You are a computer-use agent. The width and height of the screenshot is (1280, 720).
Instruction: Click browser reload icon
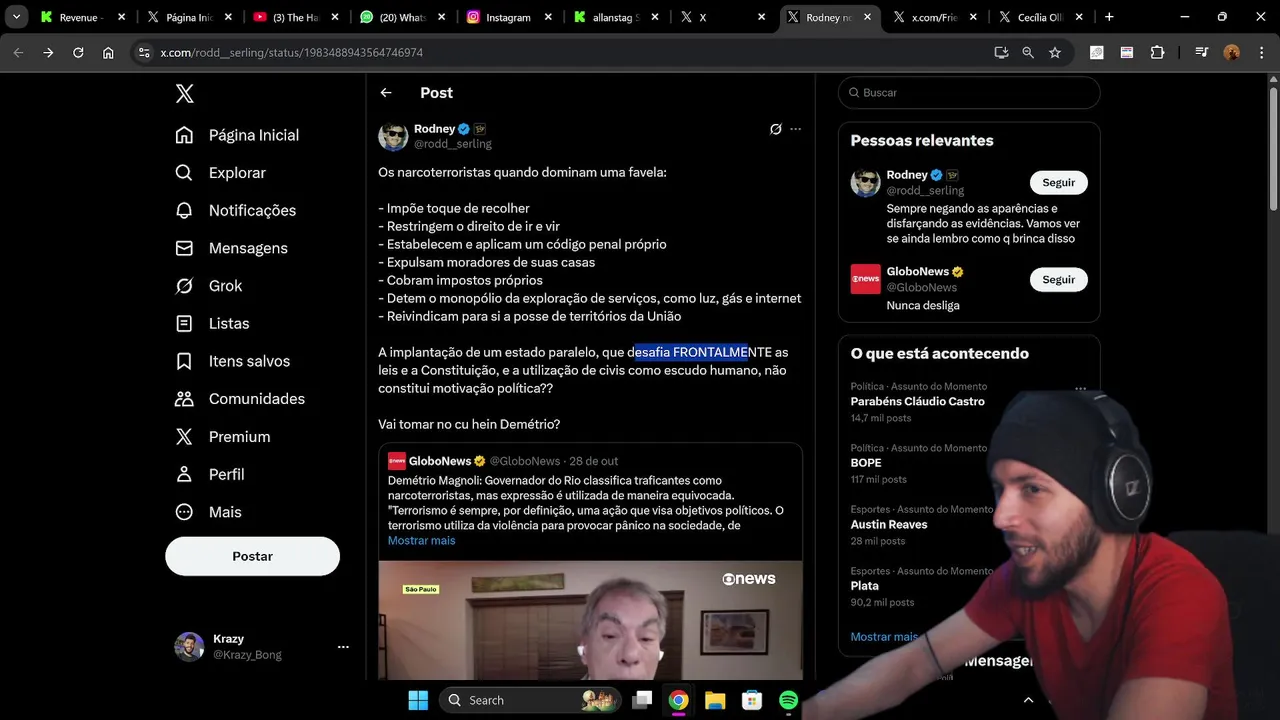pos(78,52)
